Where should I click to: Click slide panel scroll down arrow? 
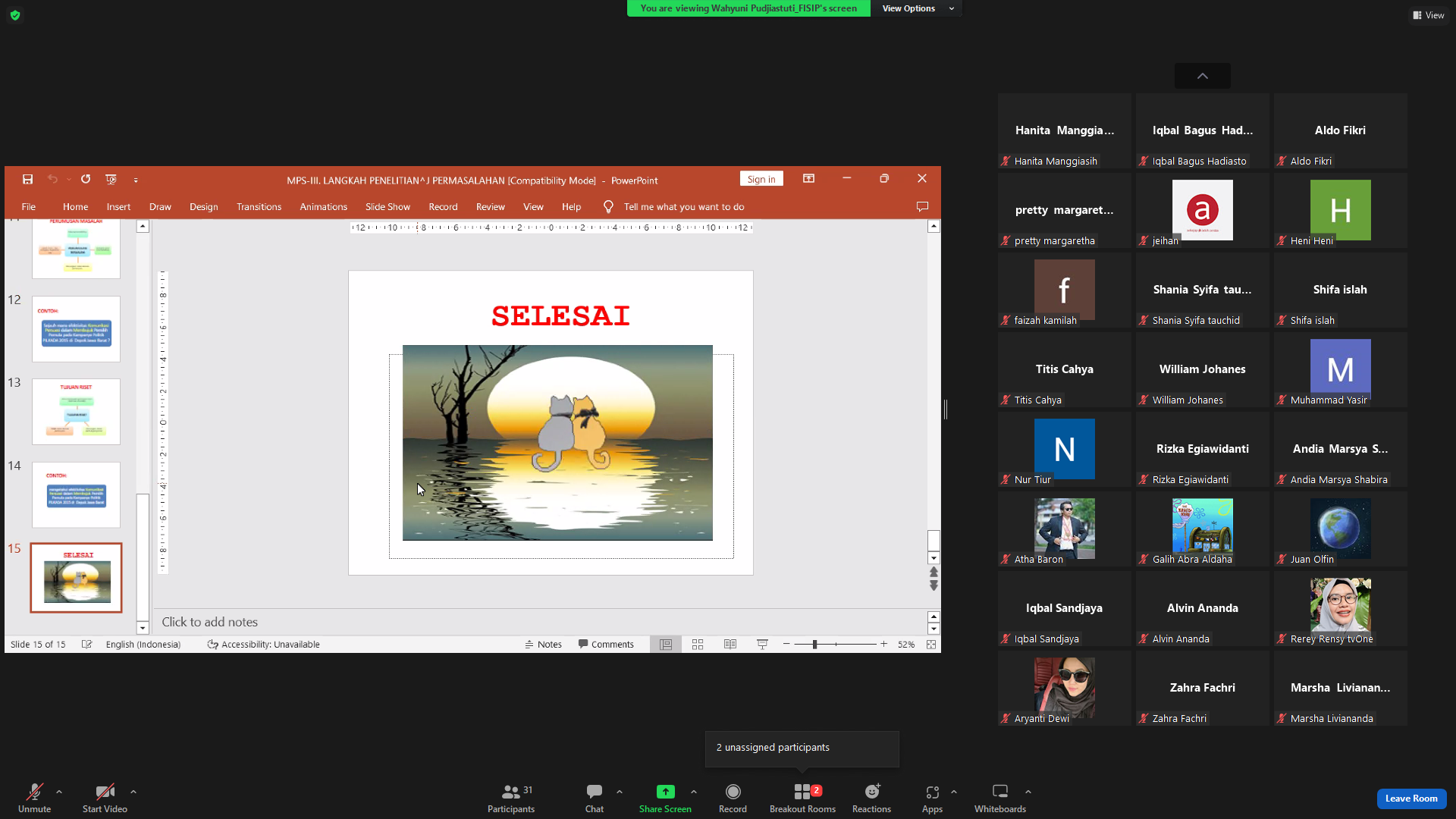[143, 628]
